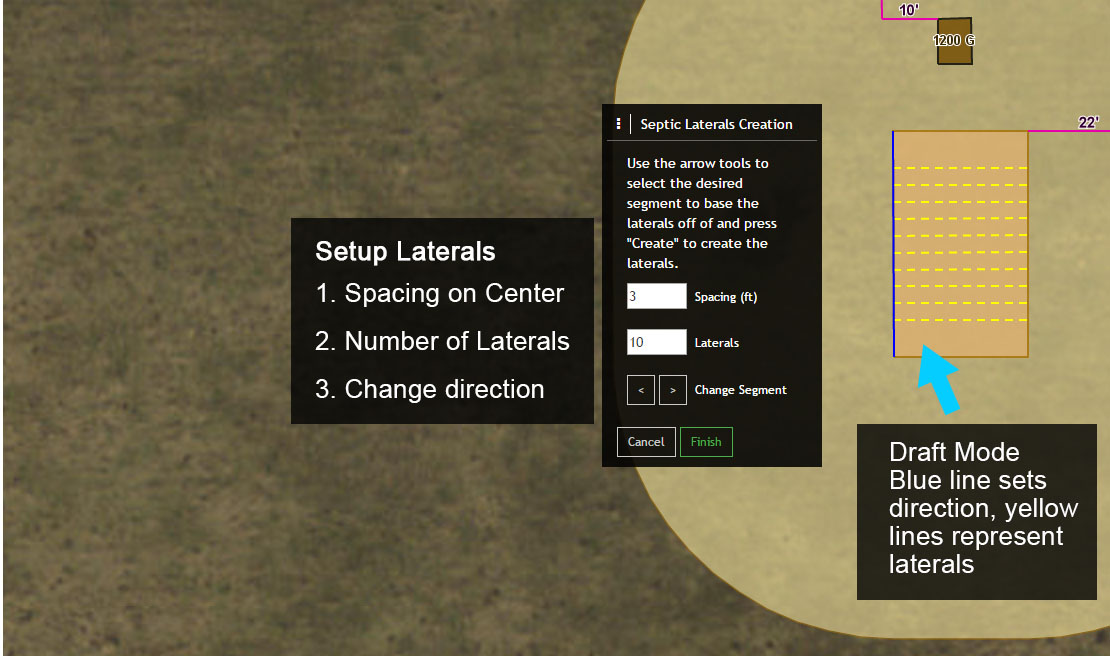
Task: Select the orange drain field rectangle
Action: tap(960, 340)
